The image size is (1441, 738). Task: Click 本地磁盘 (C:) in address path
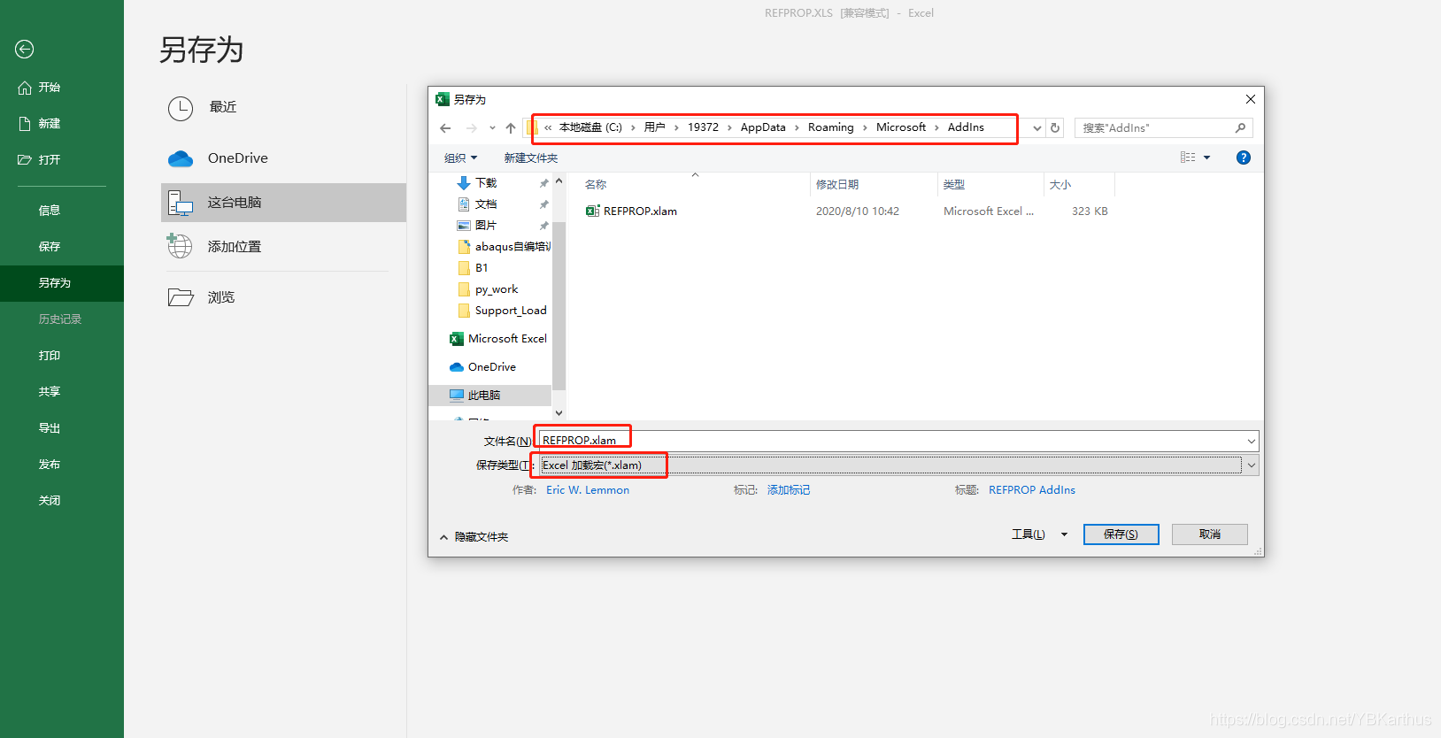[x=590, y=127]
